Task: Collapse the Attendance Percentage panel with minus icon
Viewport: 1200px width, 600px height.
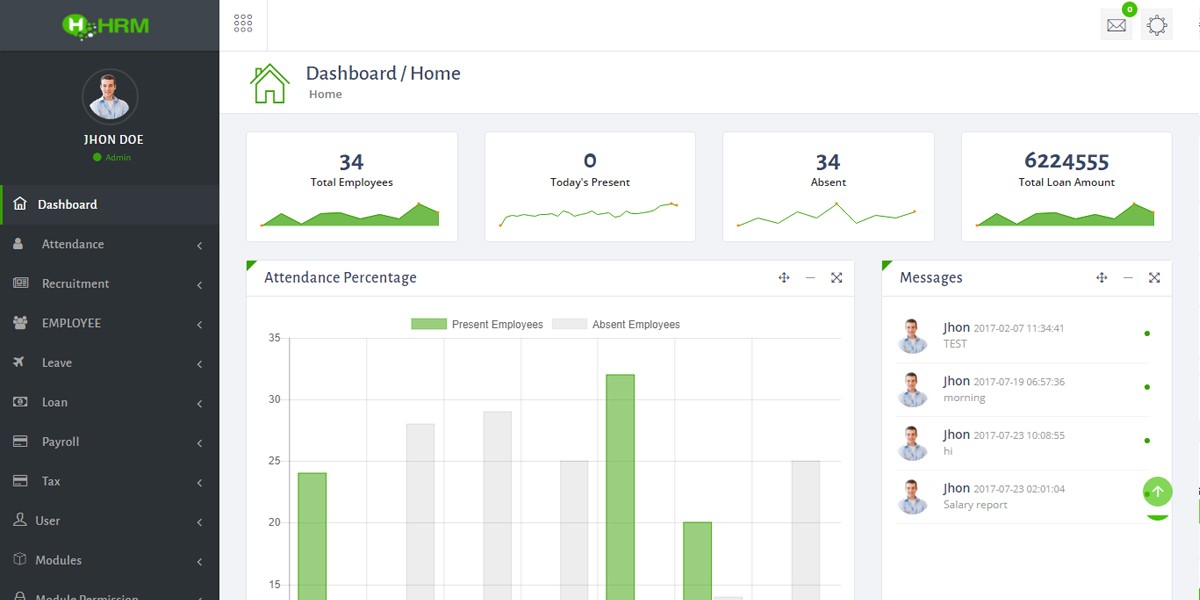Action: (810, 278)
